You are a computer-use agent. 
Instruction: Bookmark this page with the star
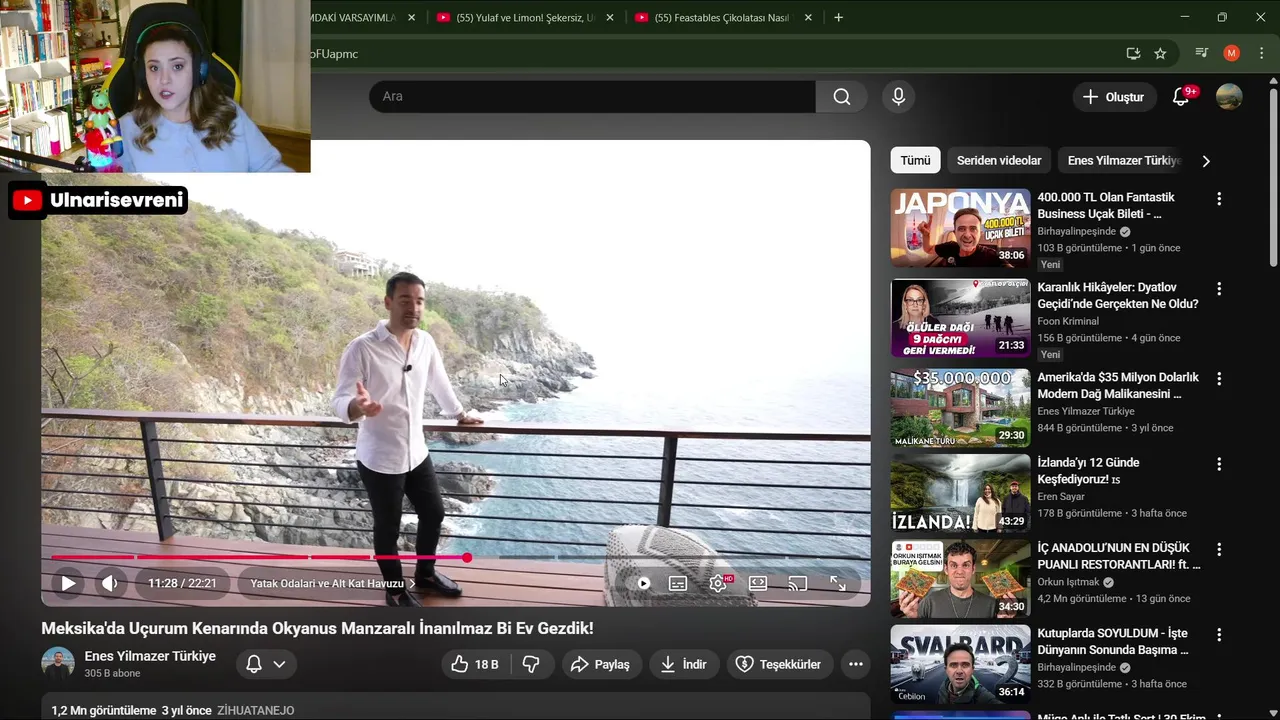click(x=1160, y=54)
